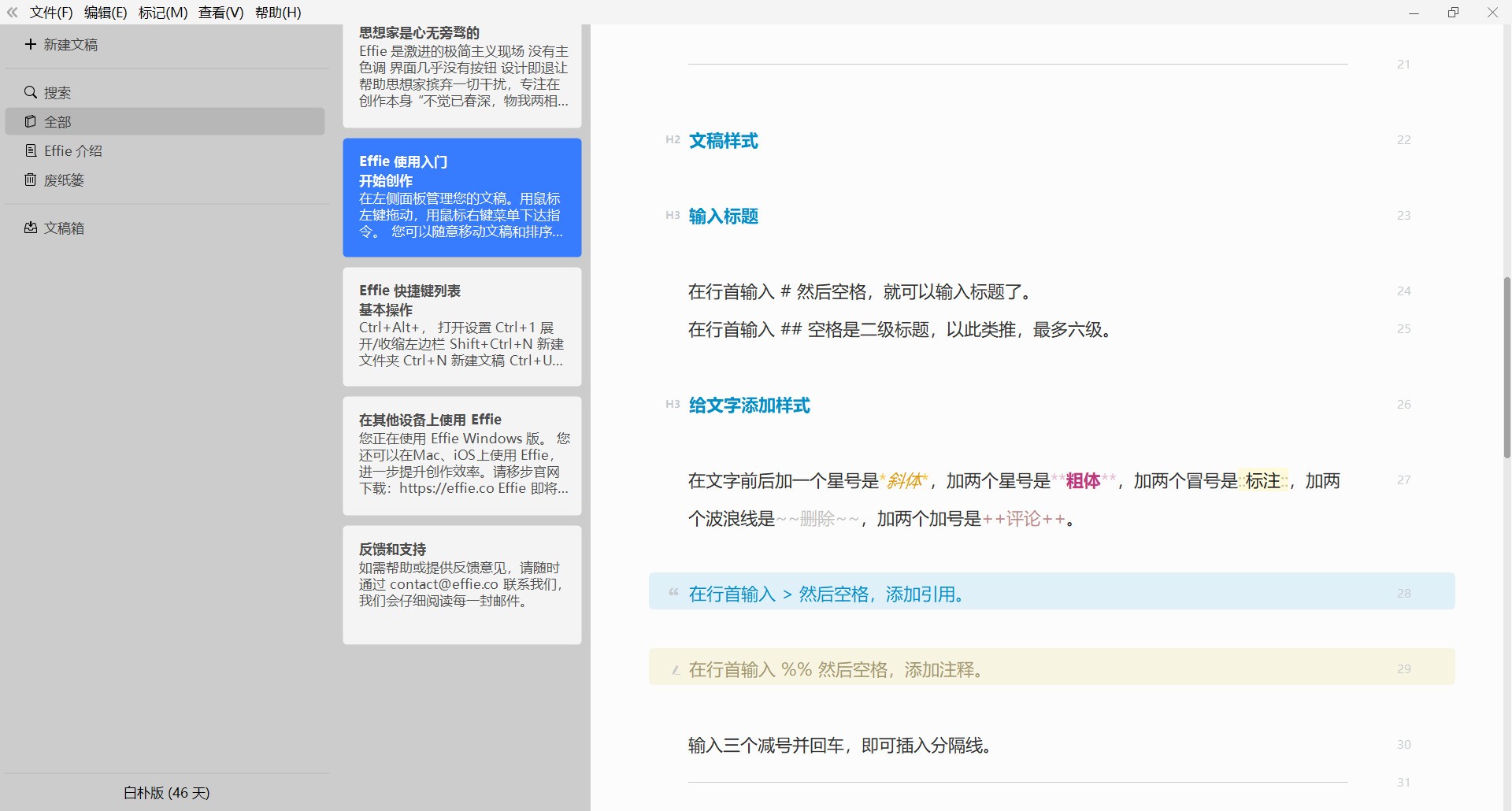The width and height of the screenshot is (1512, 811).
Task: Select 全部 in the sidebar
Action: [x=165, y=121]
